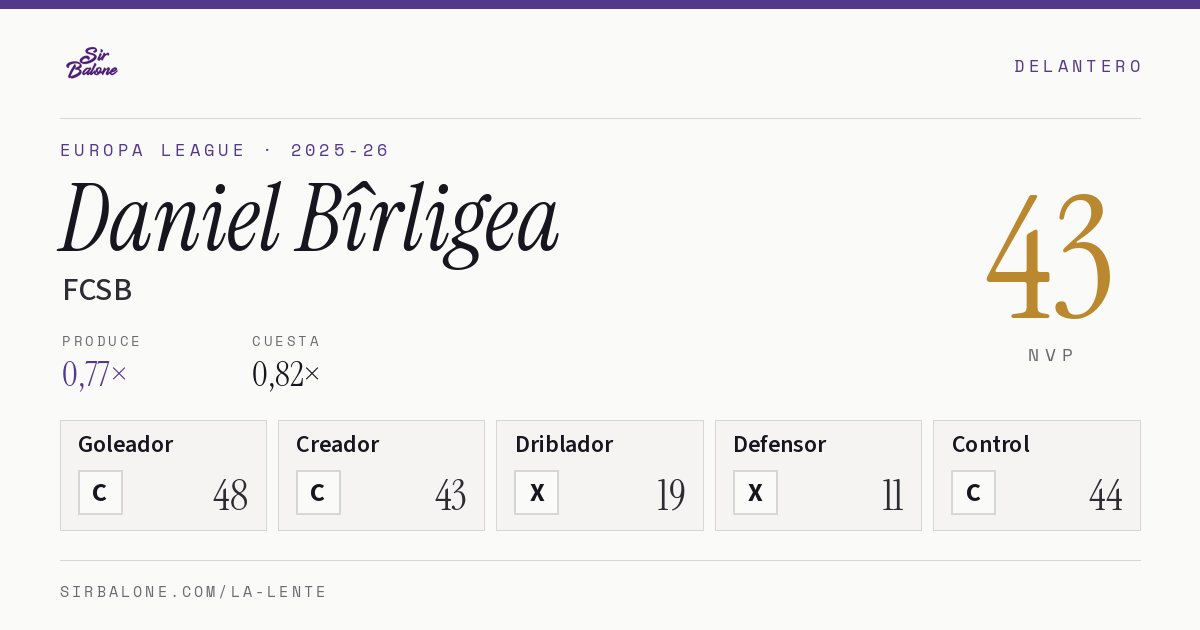Click the 0,82× cuesta value

tap(286, 374)
